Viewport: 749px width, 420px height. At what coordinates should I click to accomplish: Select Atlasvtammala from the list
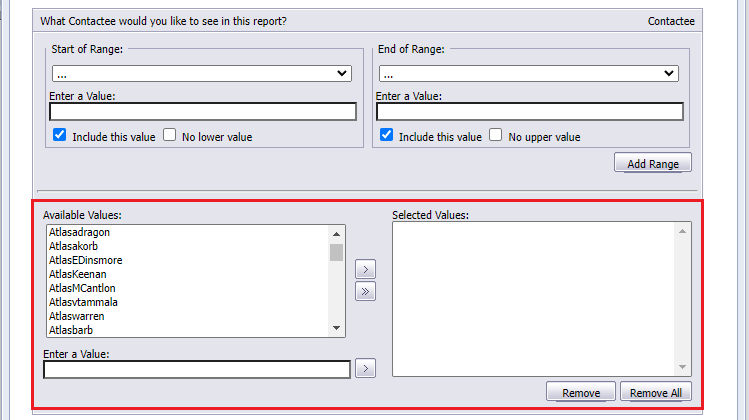(x=83, y=302)
